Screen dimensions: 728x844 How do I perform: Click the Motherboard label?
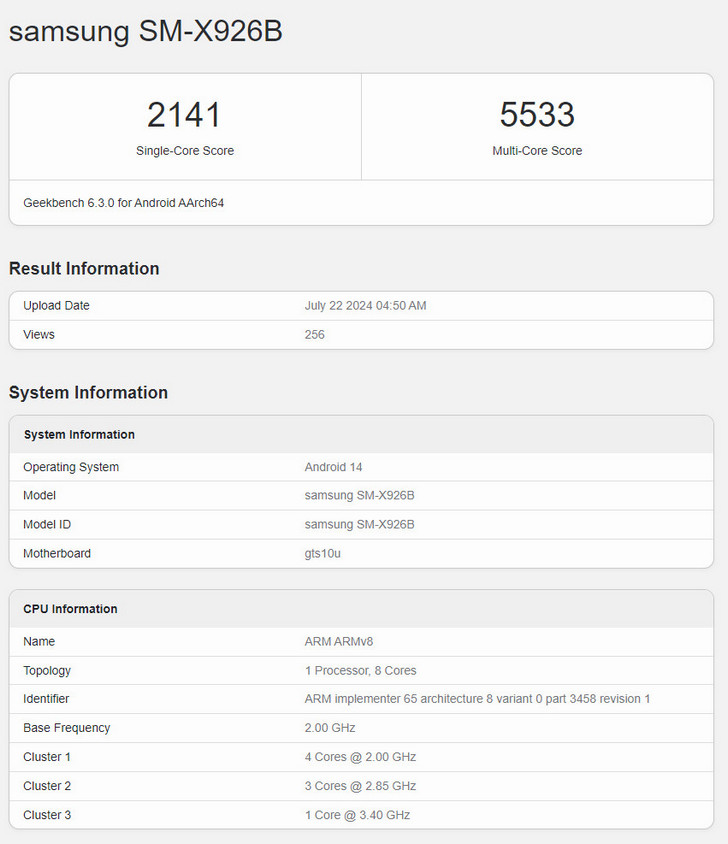tap(57, 553)
